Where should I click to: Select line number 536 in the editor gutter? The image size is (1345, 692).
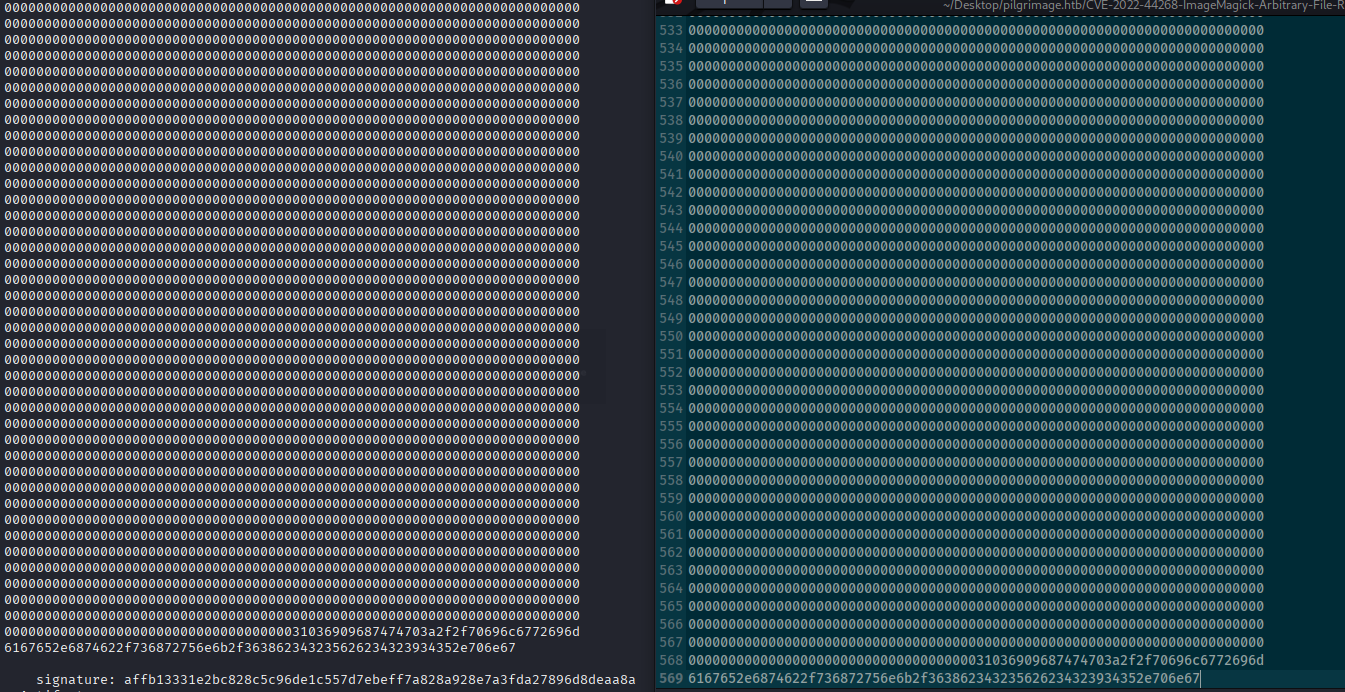coord(671,84)
